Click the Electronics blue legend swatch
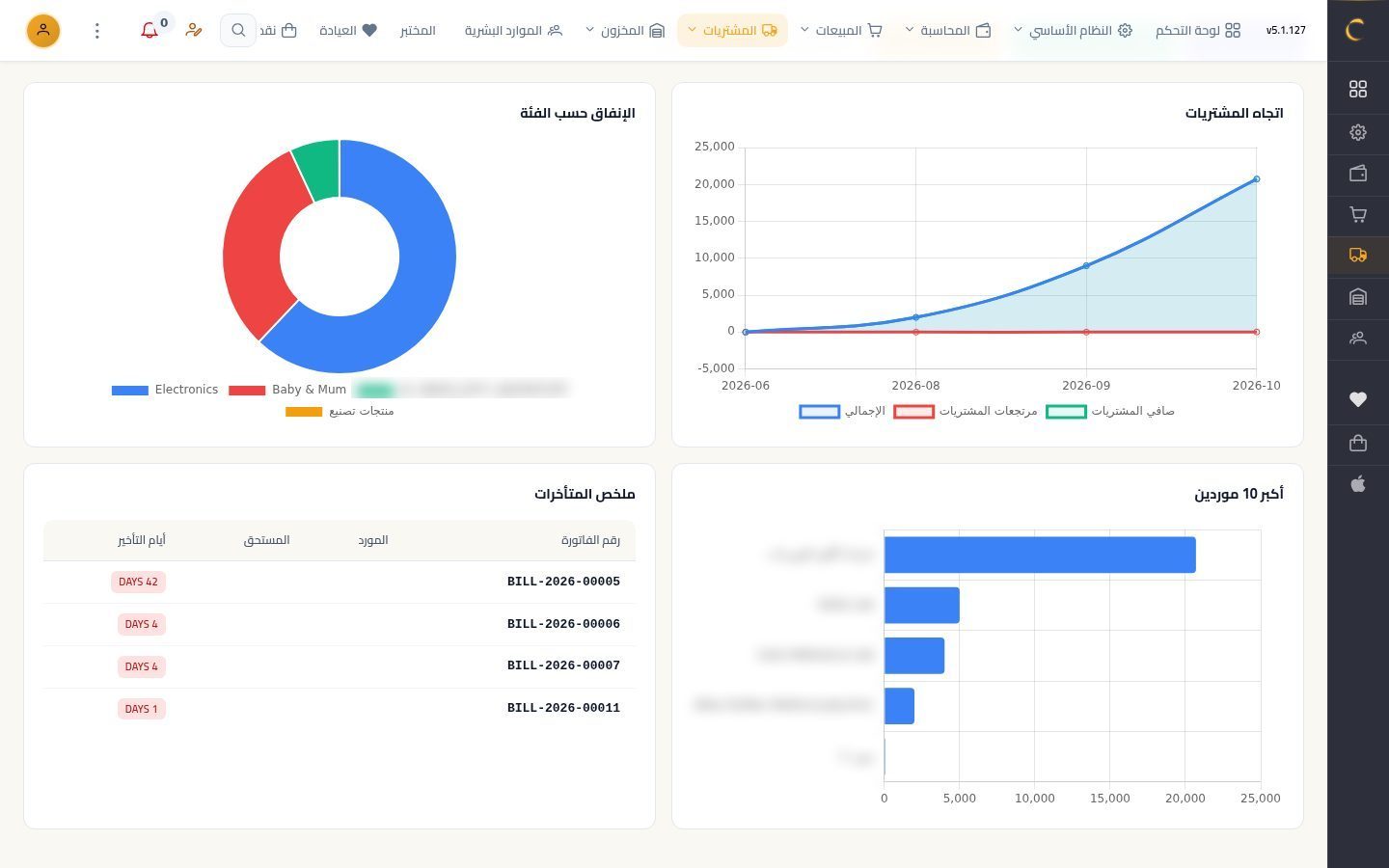Image resolution: width=1389 pixels, height=868 pixels. 129,391
